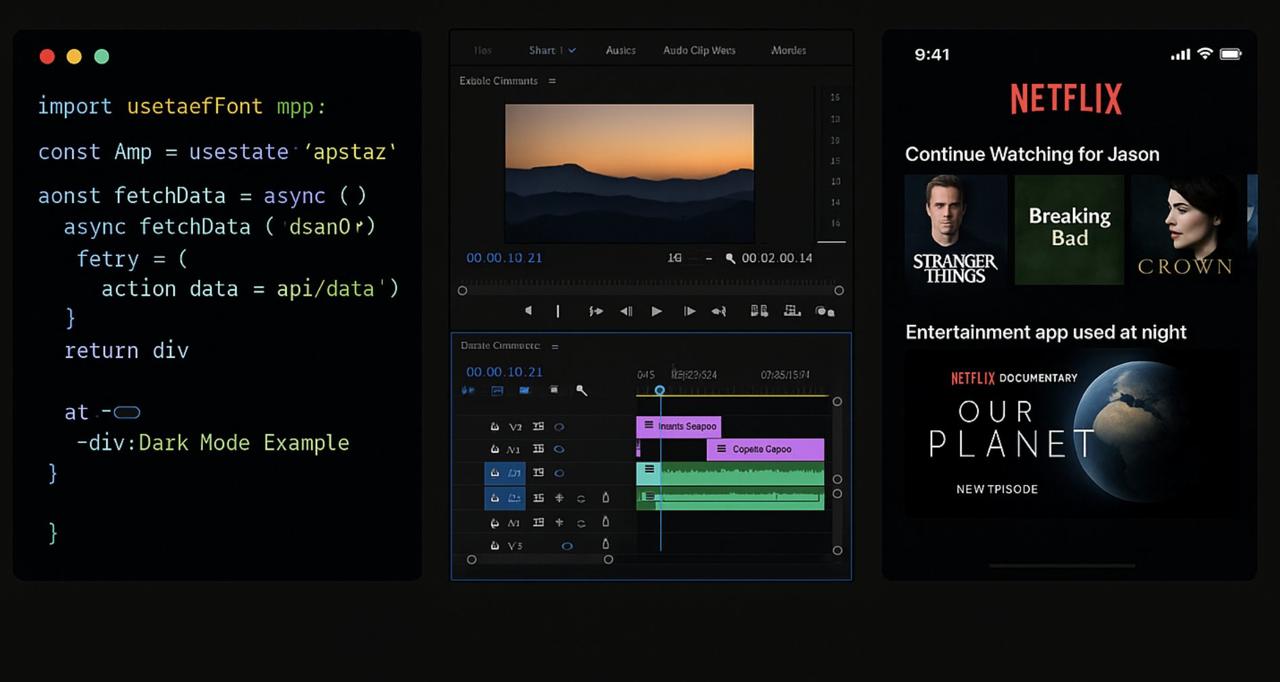
Task: Tap the red NETFLIX logo
Action: click(1066, 99)
